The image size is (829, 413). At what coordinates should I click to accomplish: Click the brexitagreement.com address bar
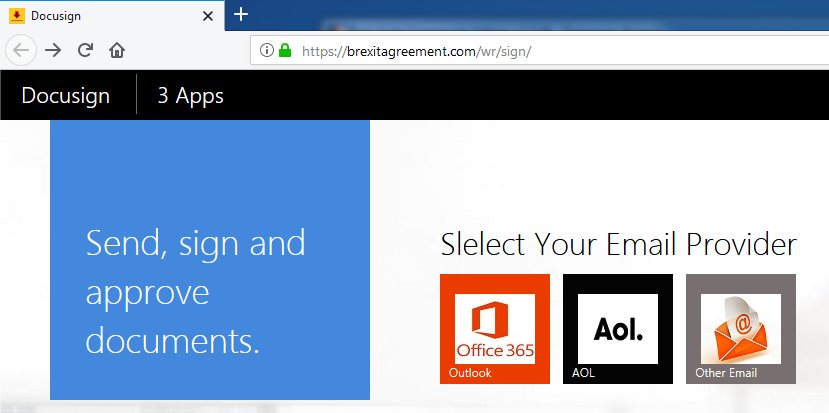(539, 51)
